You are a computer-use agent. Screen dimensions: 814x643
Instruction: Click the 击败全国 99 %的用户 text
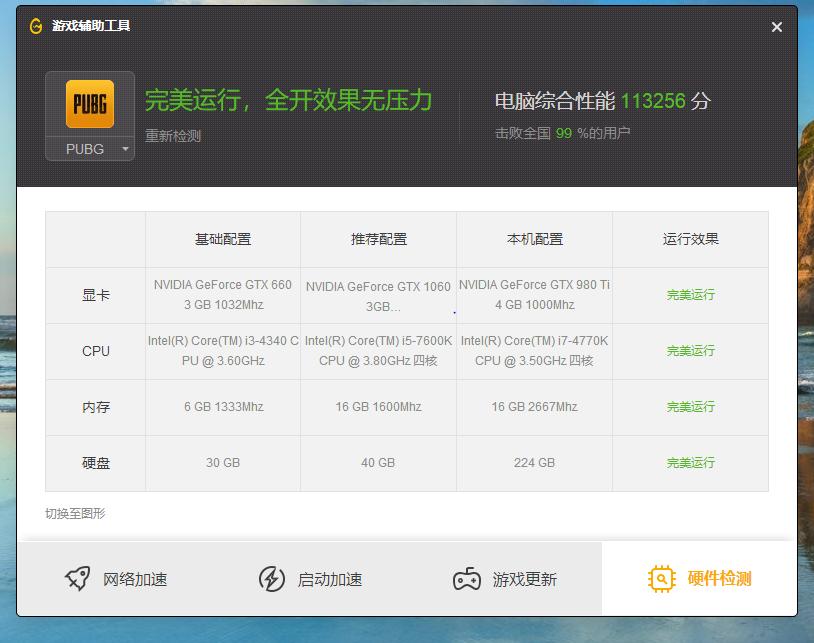[563, 133]
